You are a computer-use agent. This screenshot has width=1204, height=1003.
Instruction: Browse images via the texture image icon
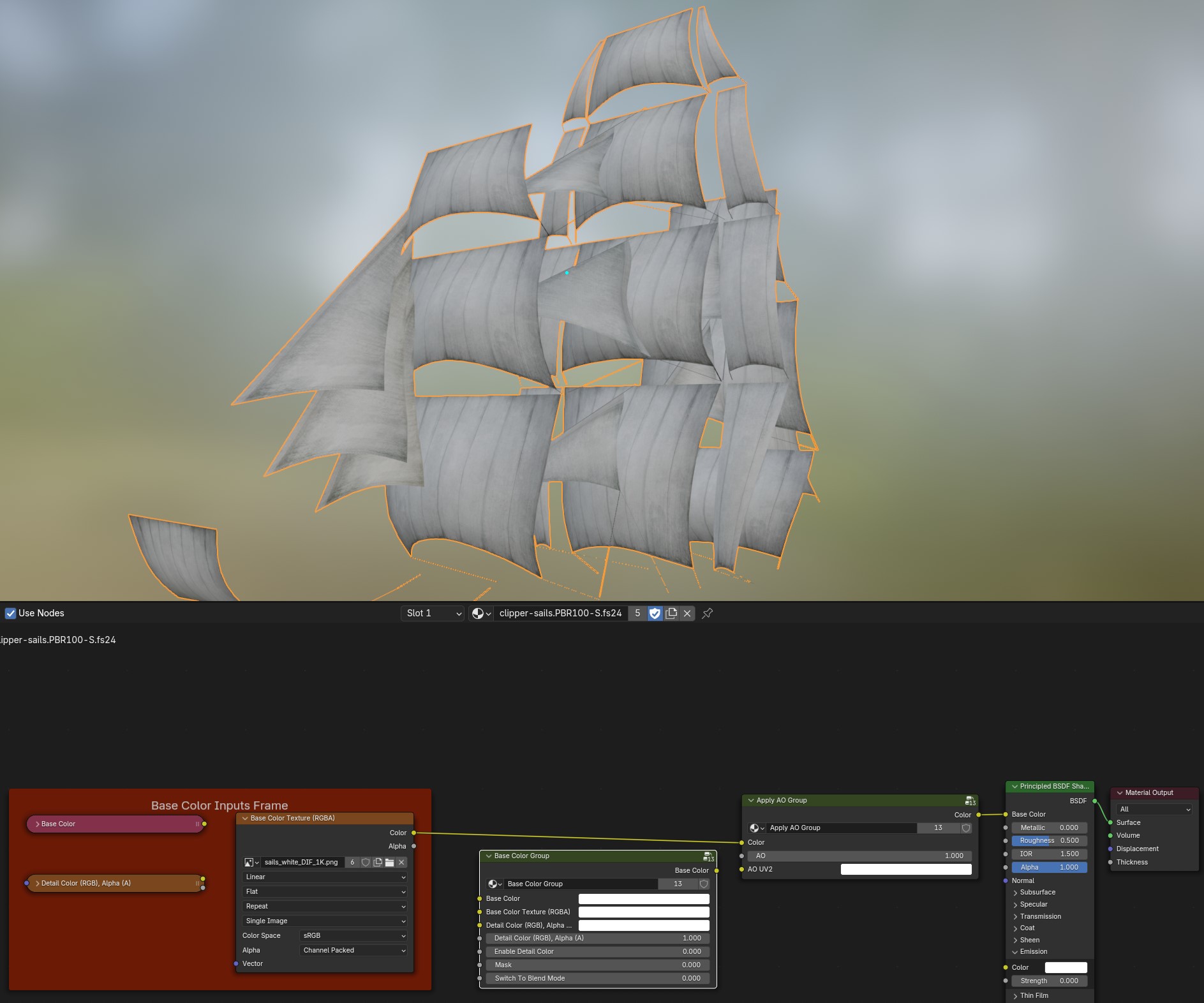(252, 862)
